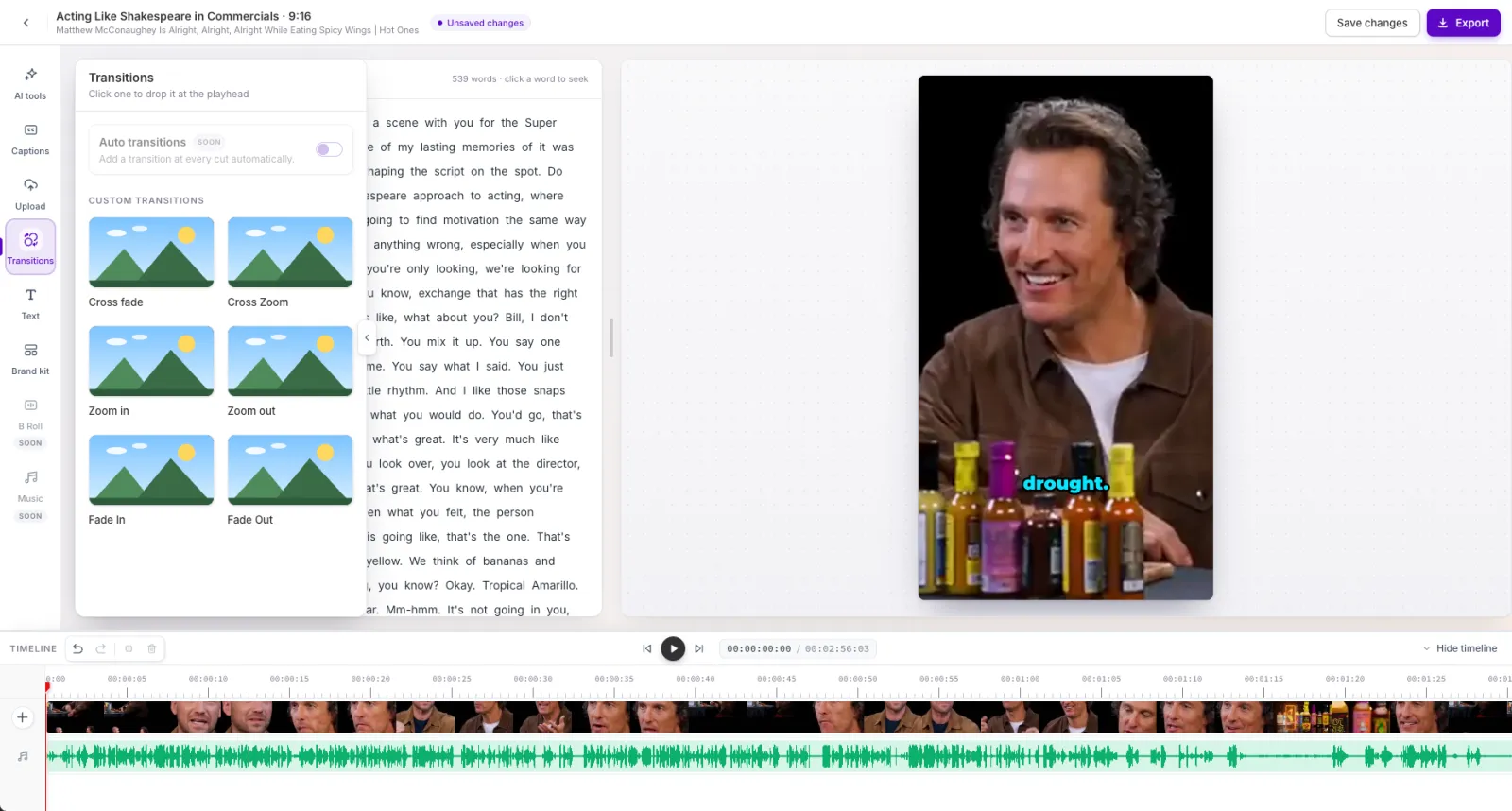Open the Text sidebar panel
Image resolution: width=1512 pixels, height=811 pixels.
pyautogui.click(x=30, y=303)
